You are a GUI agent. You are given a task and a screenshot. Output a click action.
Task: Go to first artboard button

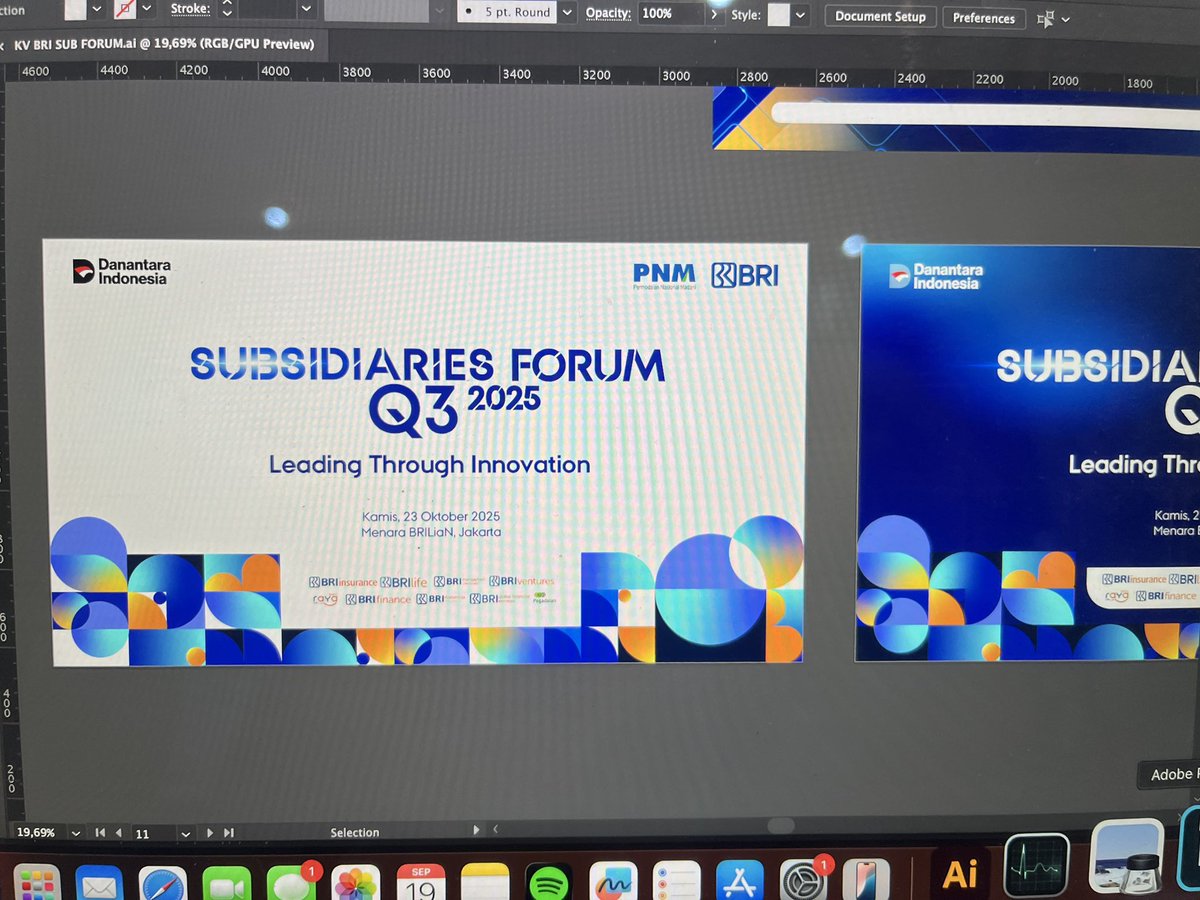coord(100,832)
